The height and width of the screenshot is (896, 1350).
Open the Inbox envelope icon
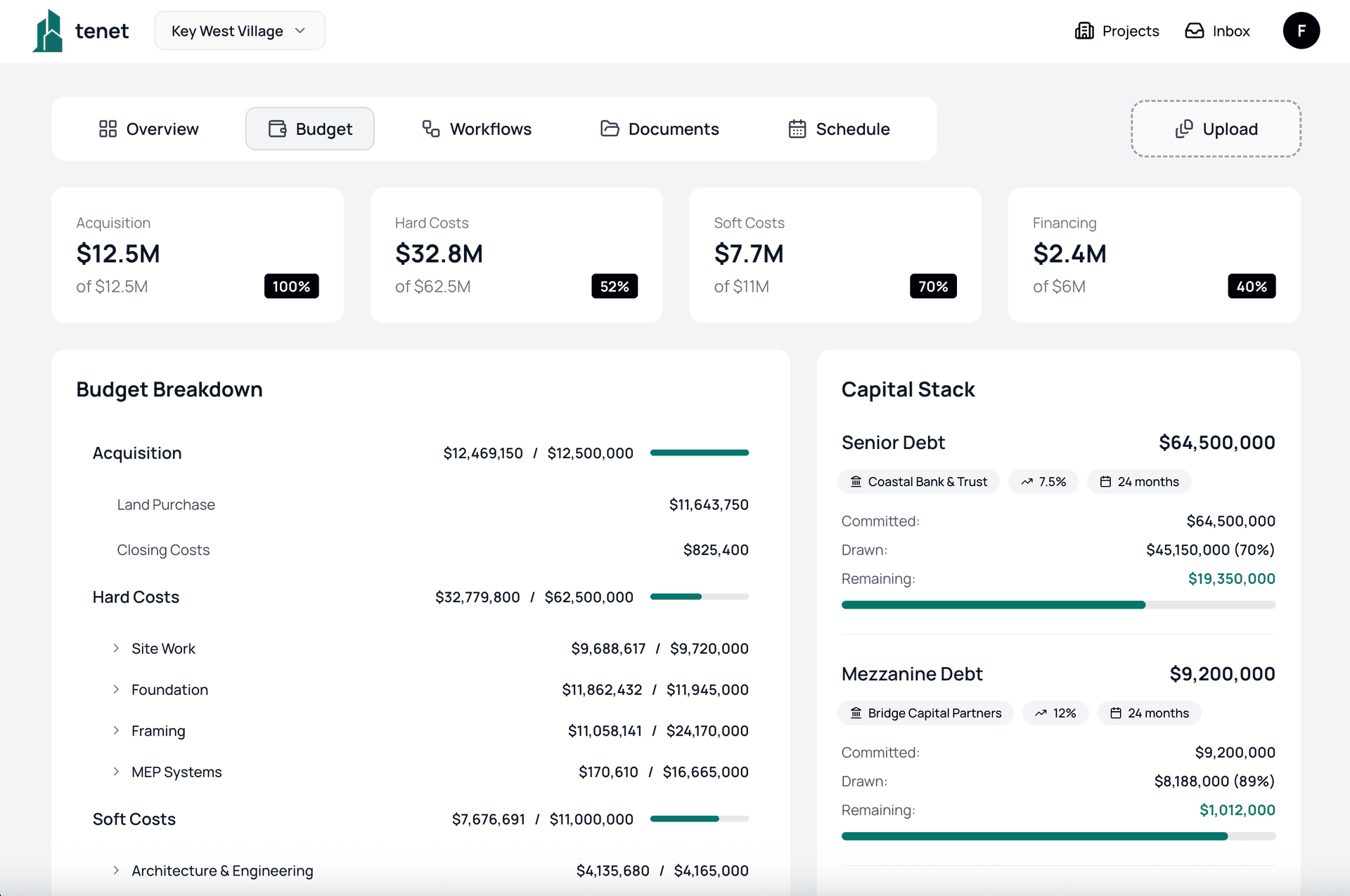[1194, 30]
